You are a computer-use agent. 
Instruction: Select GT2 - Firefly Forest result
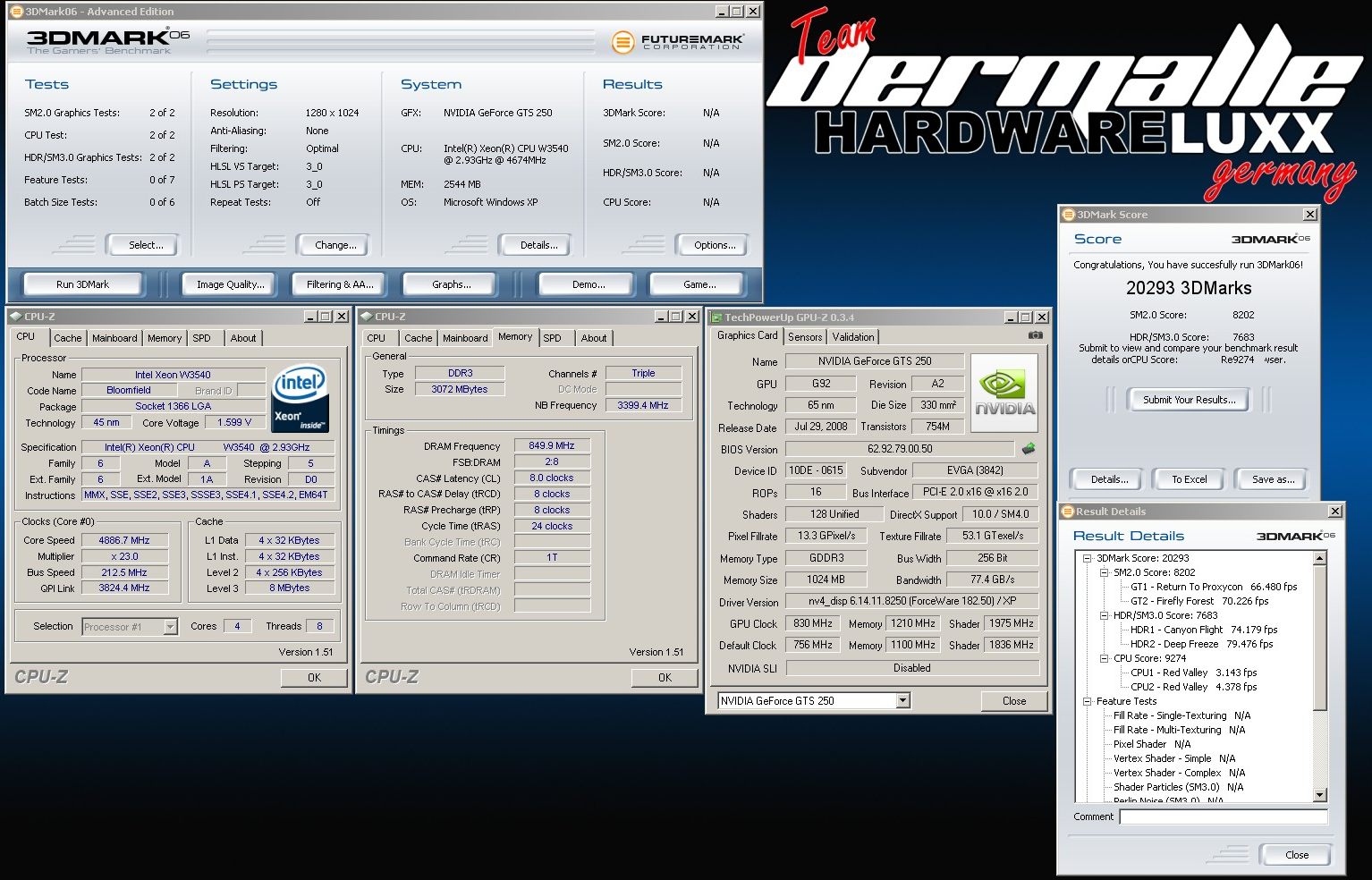tap(1199, 601)
